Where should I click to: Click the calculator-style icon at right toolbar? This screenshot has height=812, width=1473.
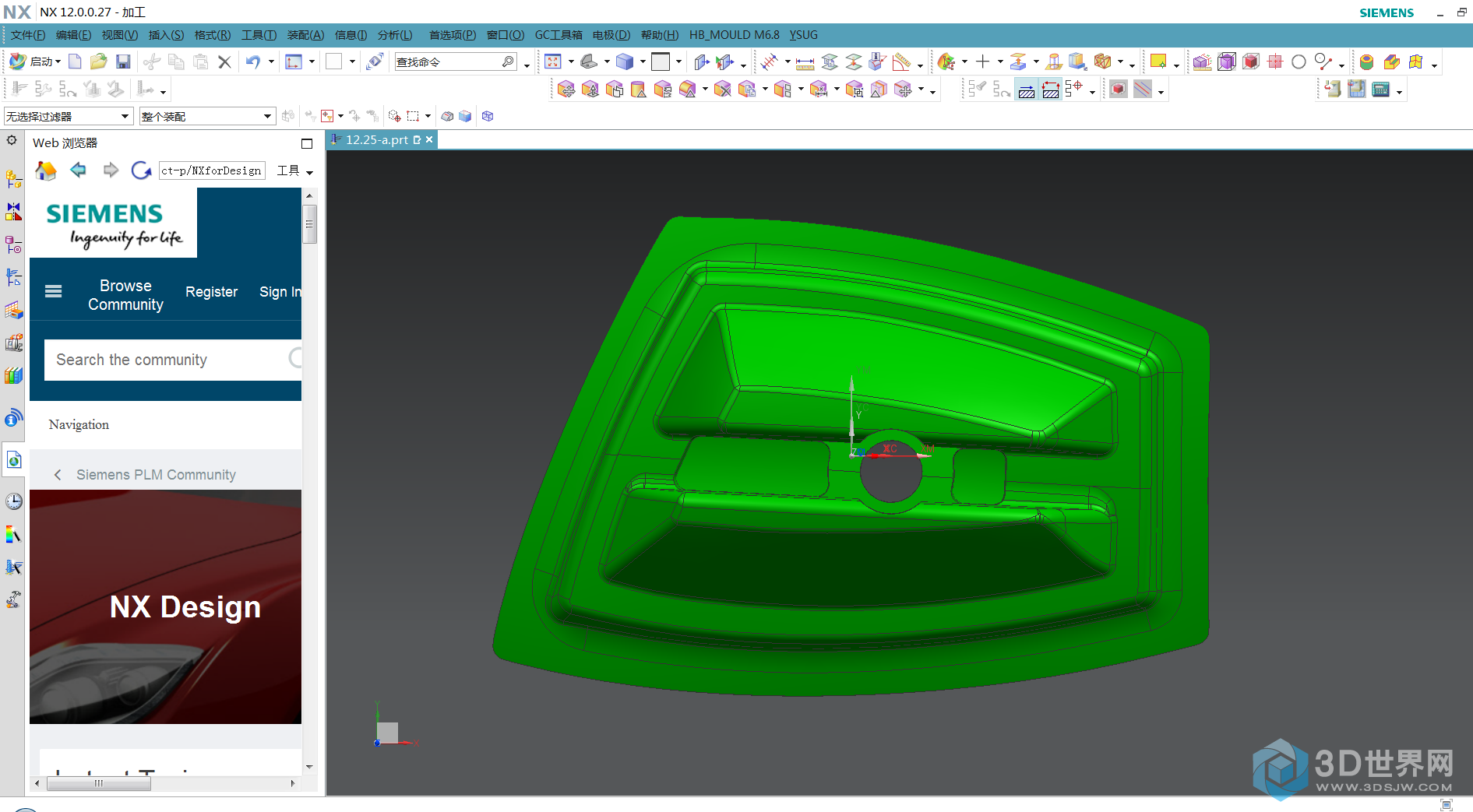coord(1381,90)
